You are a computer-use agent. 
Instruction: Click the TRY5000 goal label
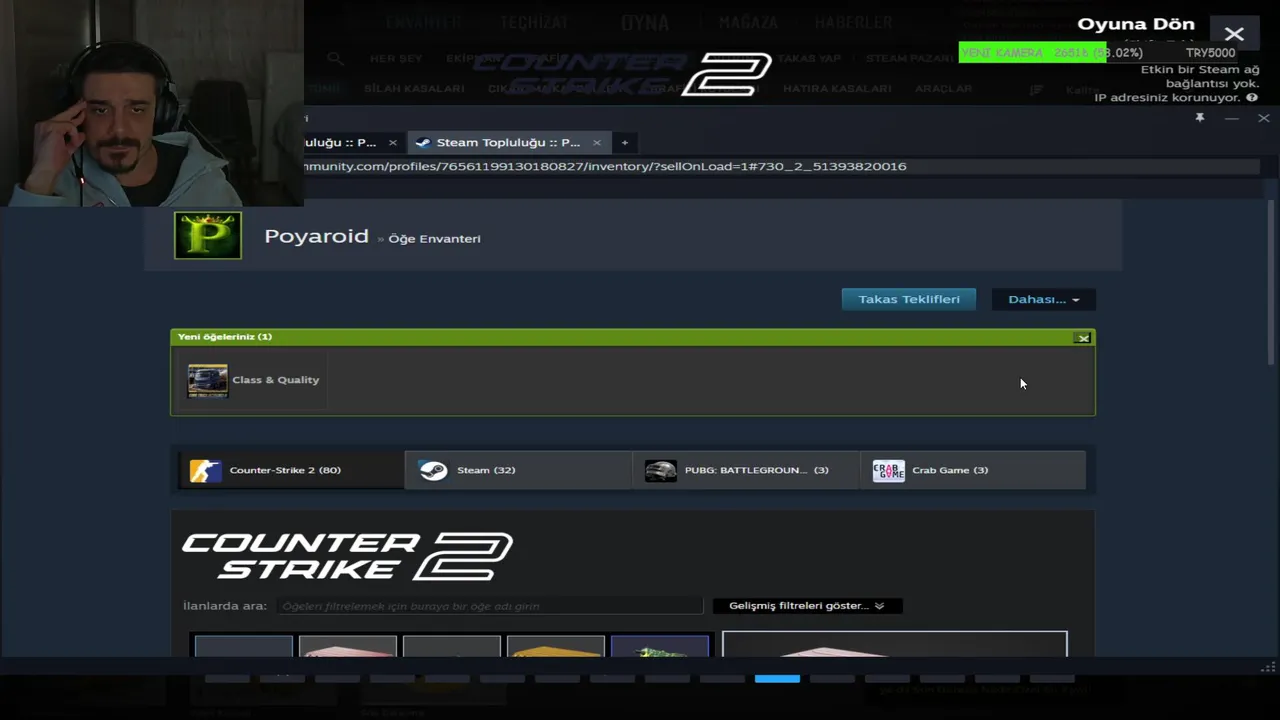pos(1210,53)
